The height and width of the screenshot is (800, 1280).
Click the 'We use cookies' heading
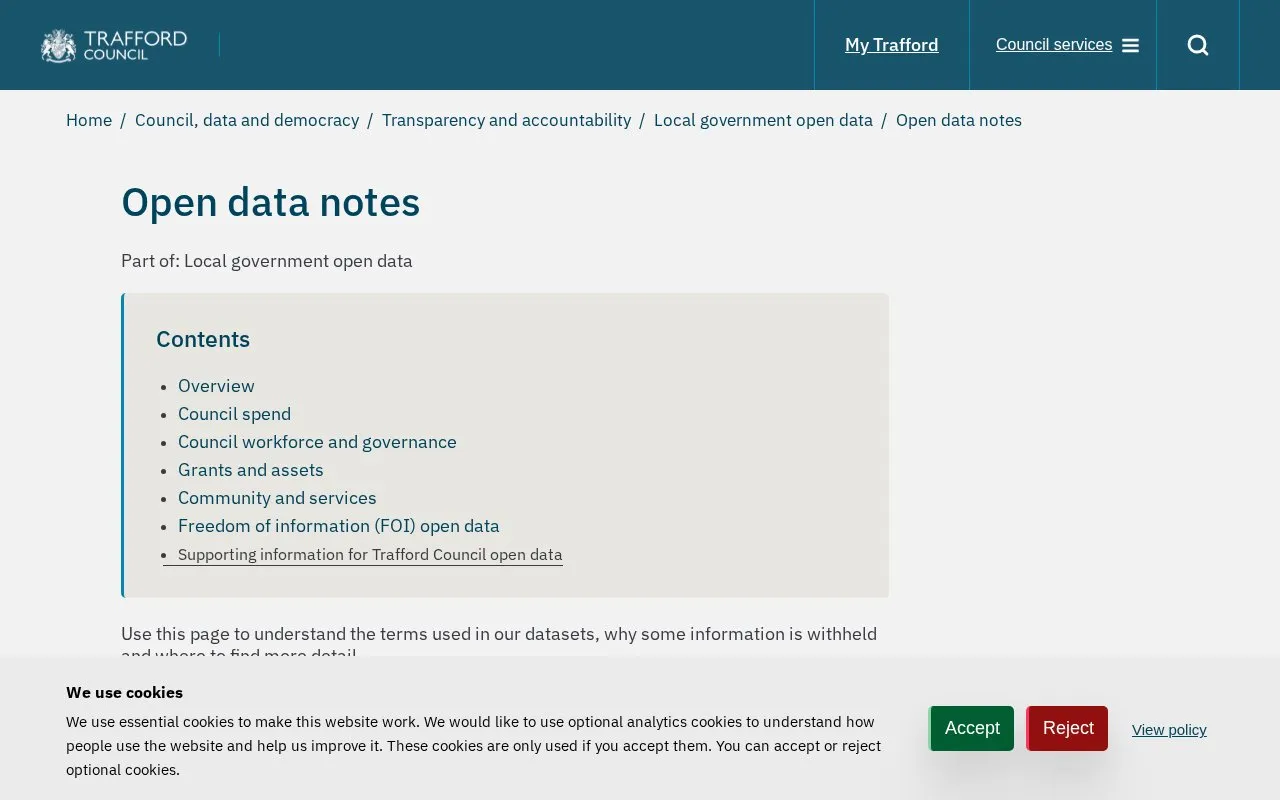coord(125,692)
